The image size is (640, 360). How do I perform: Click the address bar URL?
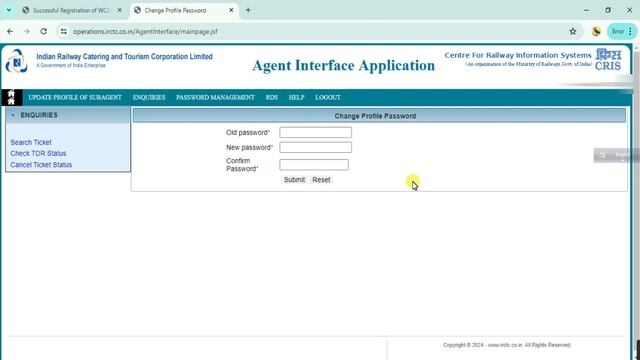click(x=145, y=31)
